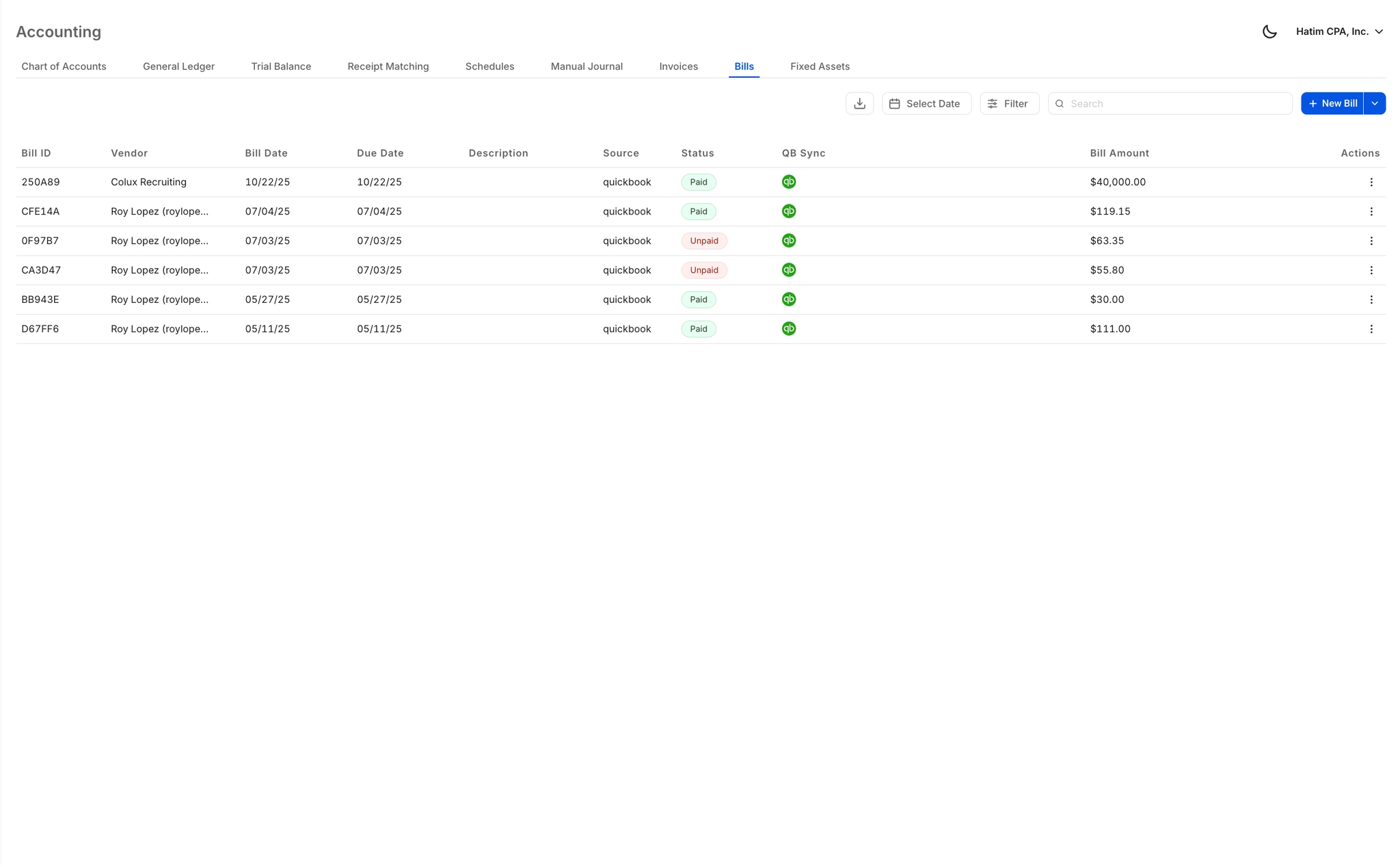Open actions menu for bill 250A89
The height and width of the screenshot is (865, 1400).
pos(1371,182)
